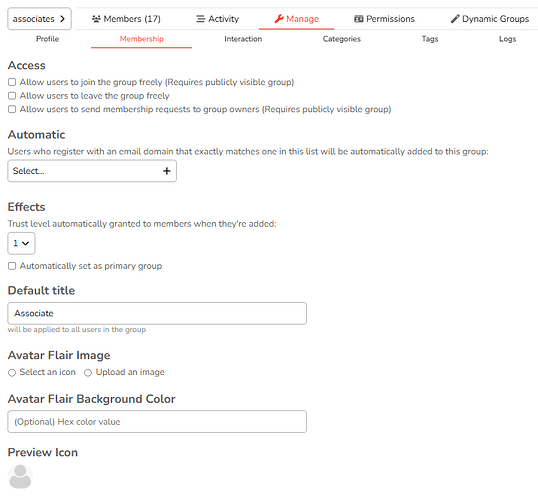Check Automatically set as primary group
Screen dimensions: 538x500
tap(12, 266)
